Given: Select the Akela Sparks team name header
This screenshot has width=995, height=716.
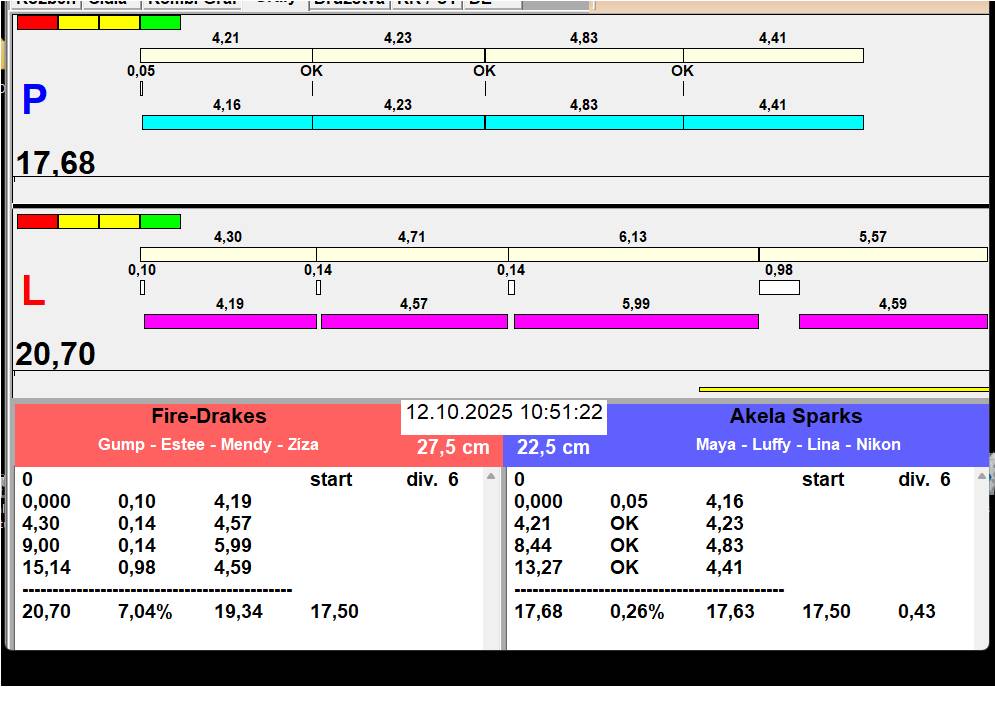Looking at the screenshot, I should pyautogui.click(x=795, y=416).
